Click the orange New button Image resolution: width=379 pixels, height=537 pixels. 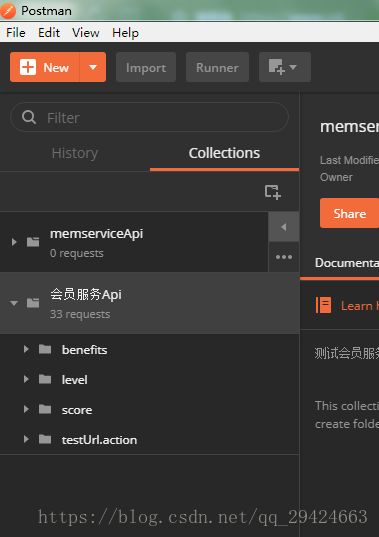(x=45, y=67)
